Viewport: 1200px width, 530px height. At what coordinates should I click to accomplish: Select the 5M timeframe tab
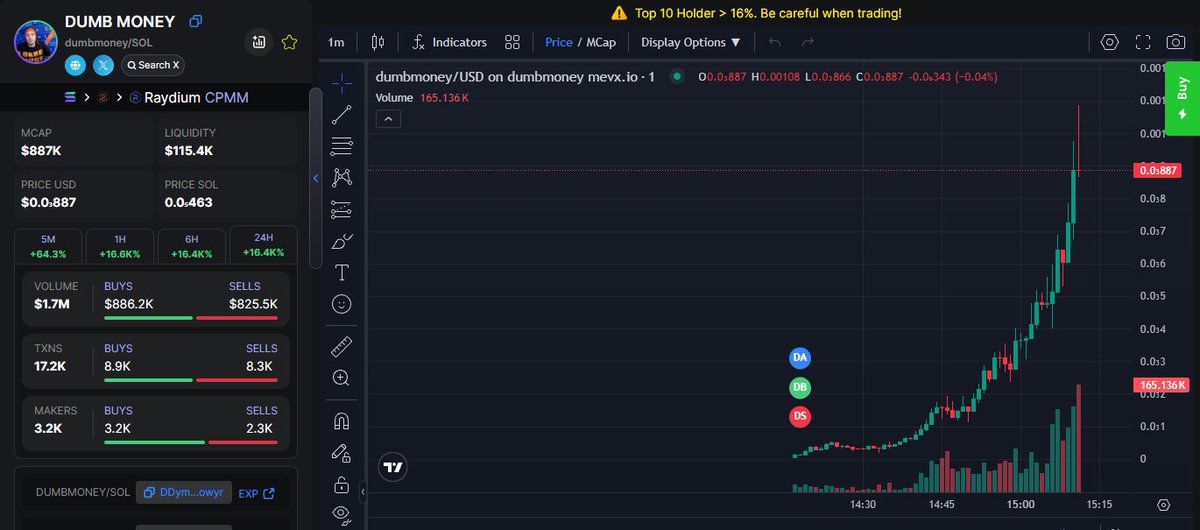pyautogui.click(x=48, y=246)
